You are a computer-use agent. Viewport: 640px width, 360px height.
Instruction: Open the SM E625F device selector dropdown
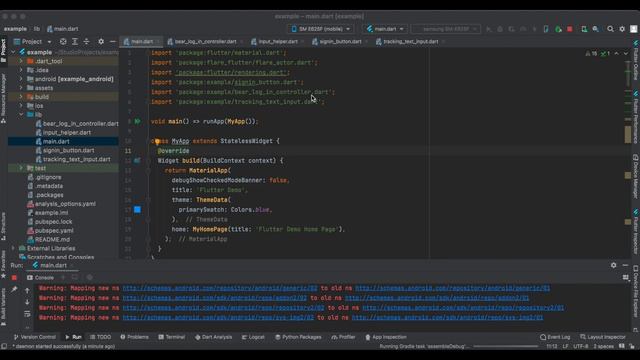[321, 29]
